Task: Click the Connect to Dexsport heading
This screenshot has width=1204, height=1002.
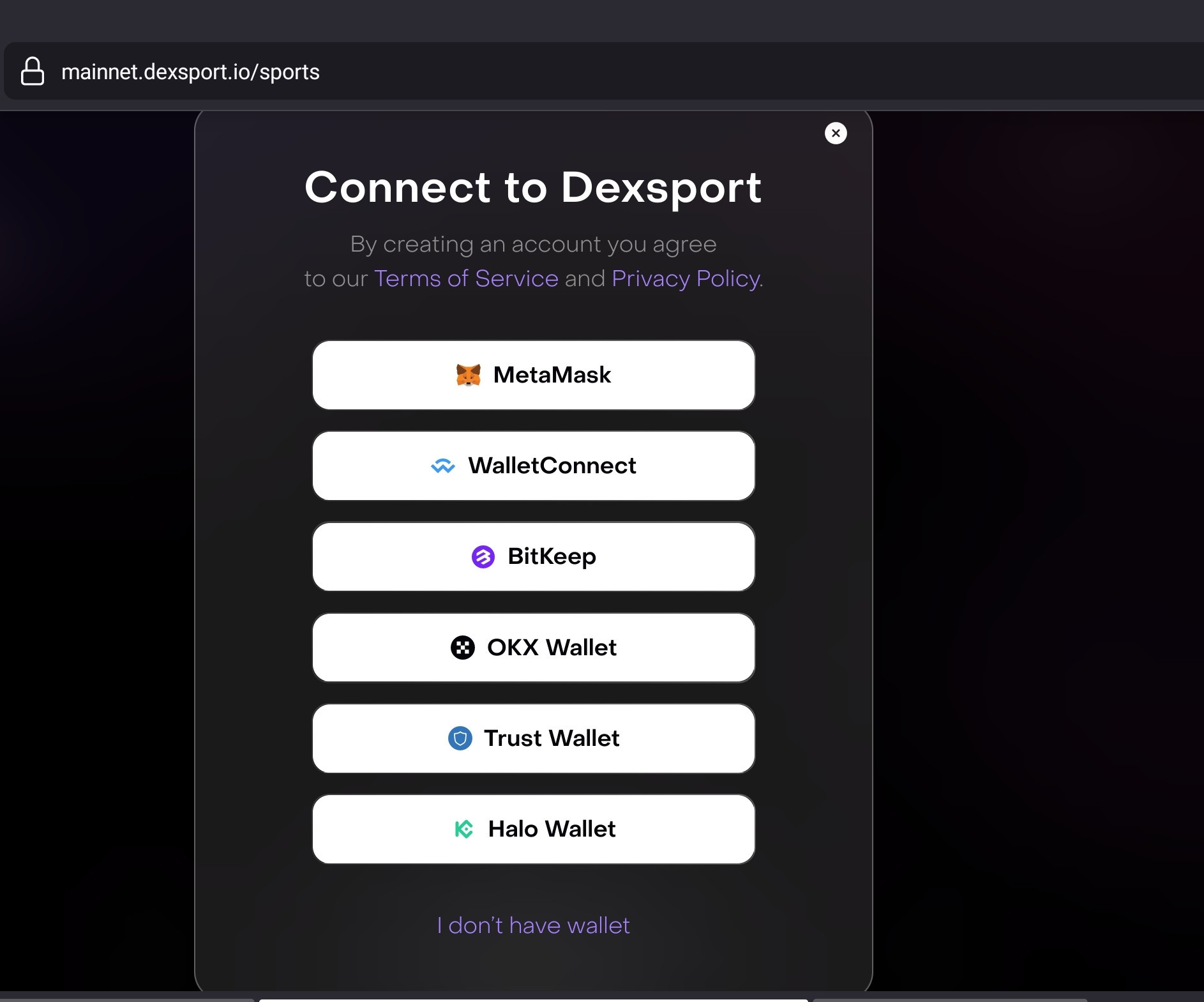Action: pos(533,188)
